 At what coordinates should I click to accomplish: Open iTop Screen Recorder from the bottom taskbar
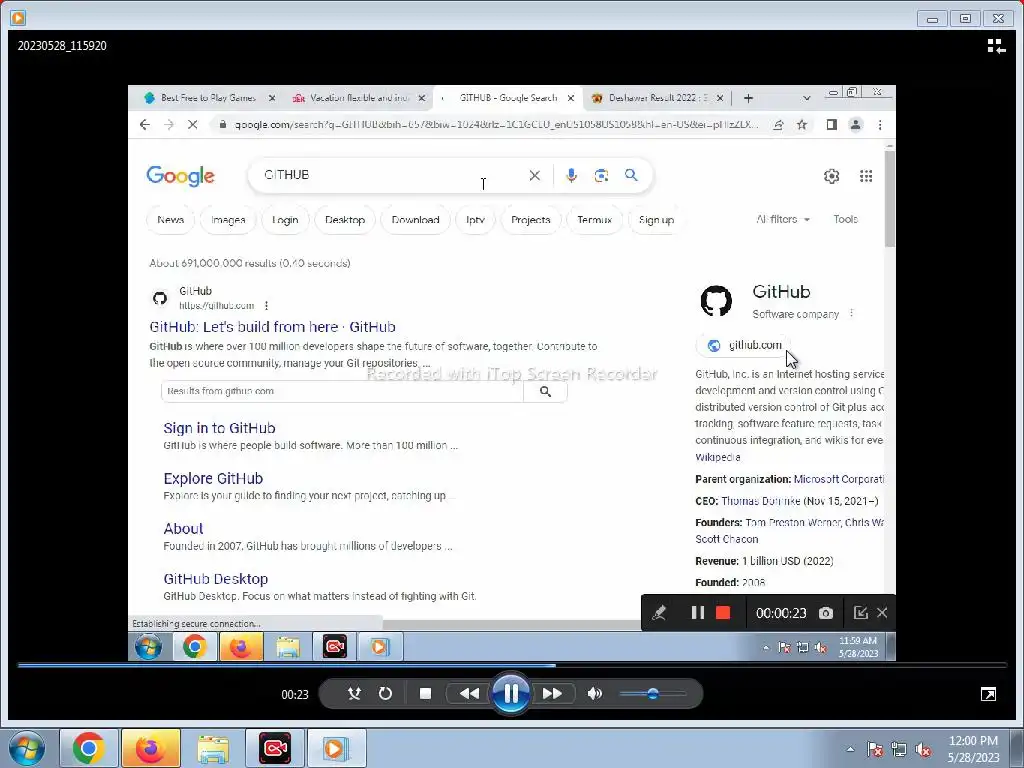click(x=275, y=748)
